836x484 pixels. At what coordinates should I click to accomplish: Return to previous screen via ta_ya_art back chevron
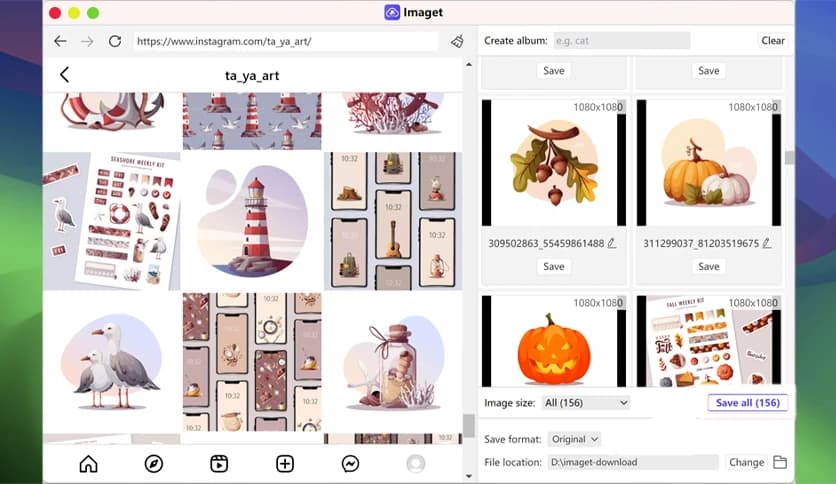coord(65,75)
